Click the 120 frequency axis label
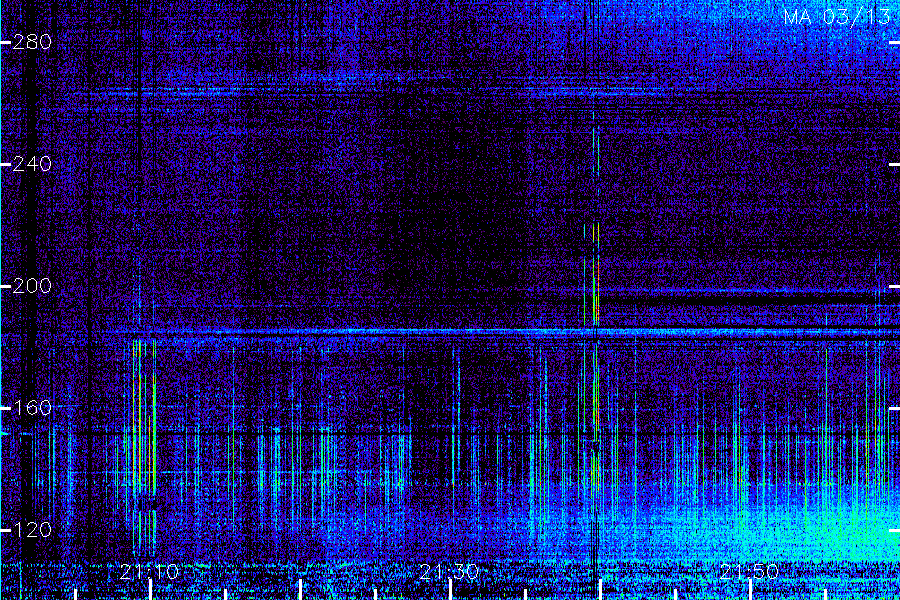 (32, 529)
